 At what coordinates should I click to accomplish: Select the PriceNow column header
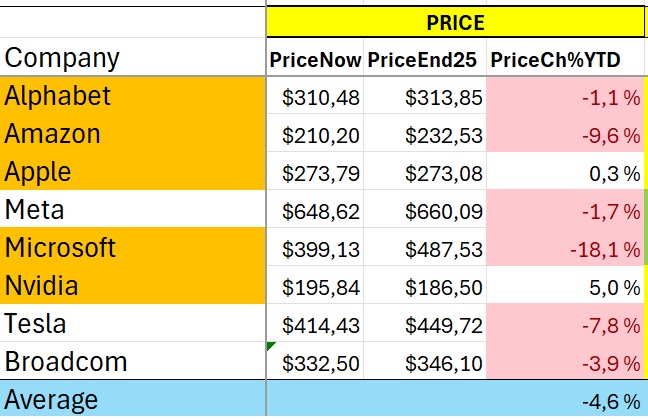[315, 60]
